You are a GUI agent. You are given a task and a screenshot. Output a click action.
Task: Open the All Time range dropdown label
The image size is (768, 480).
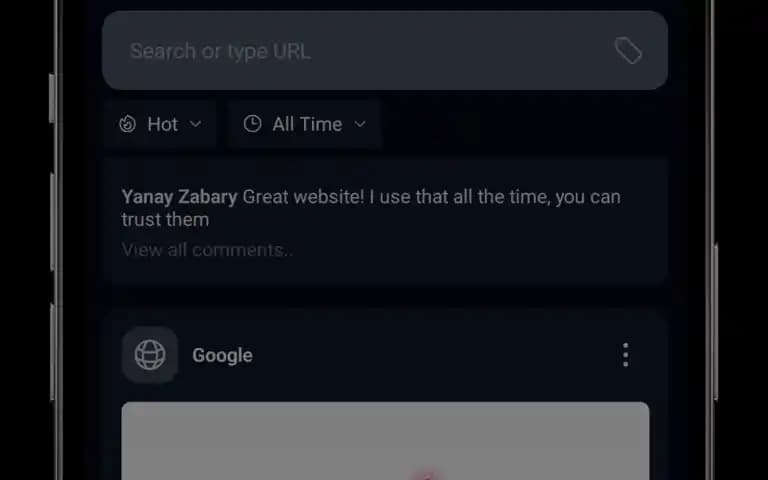click(x=307, y=124)
